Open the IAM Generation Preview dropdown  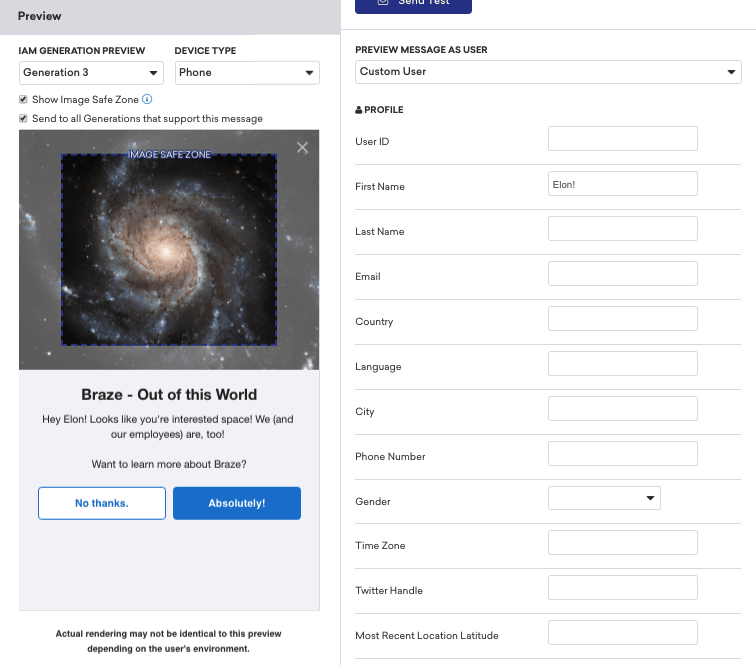(x=91, y=73)
